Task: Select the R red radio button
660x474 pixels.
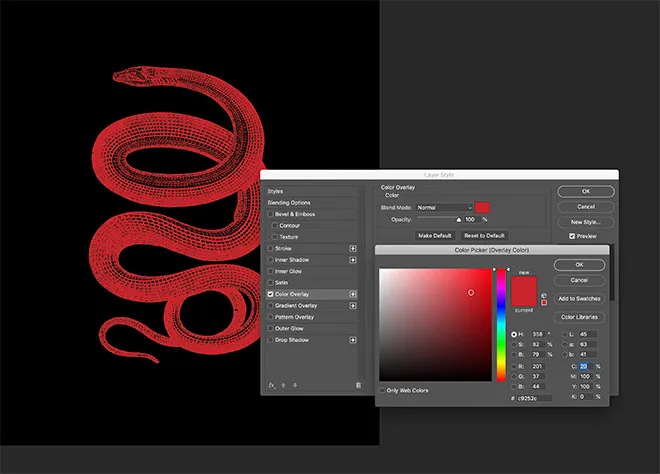Action: click(x=514, y=366)
